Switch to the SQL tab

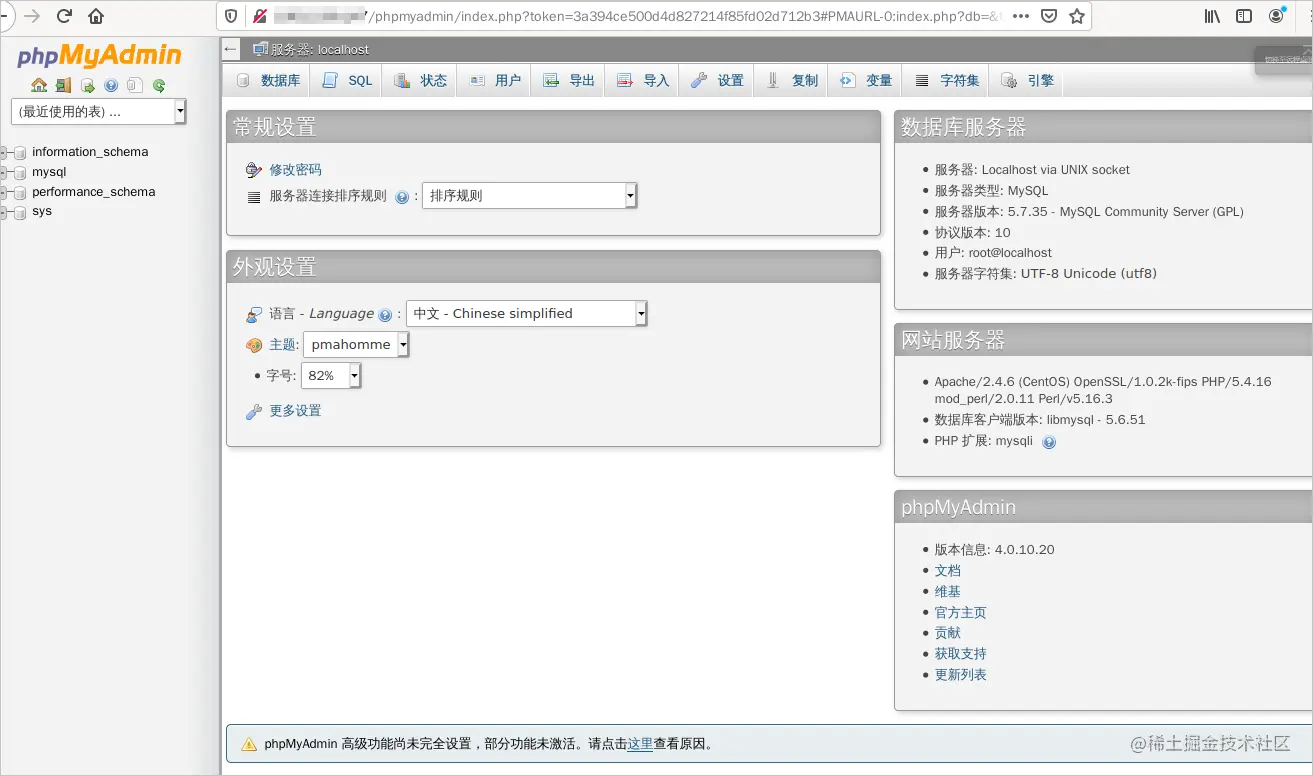[347, 80]
